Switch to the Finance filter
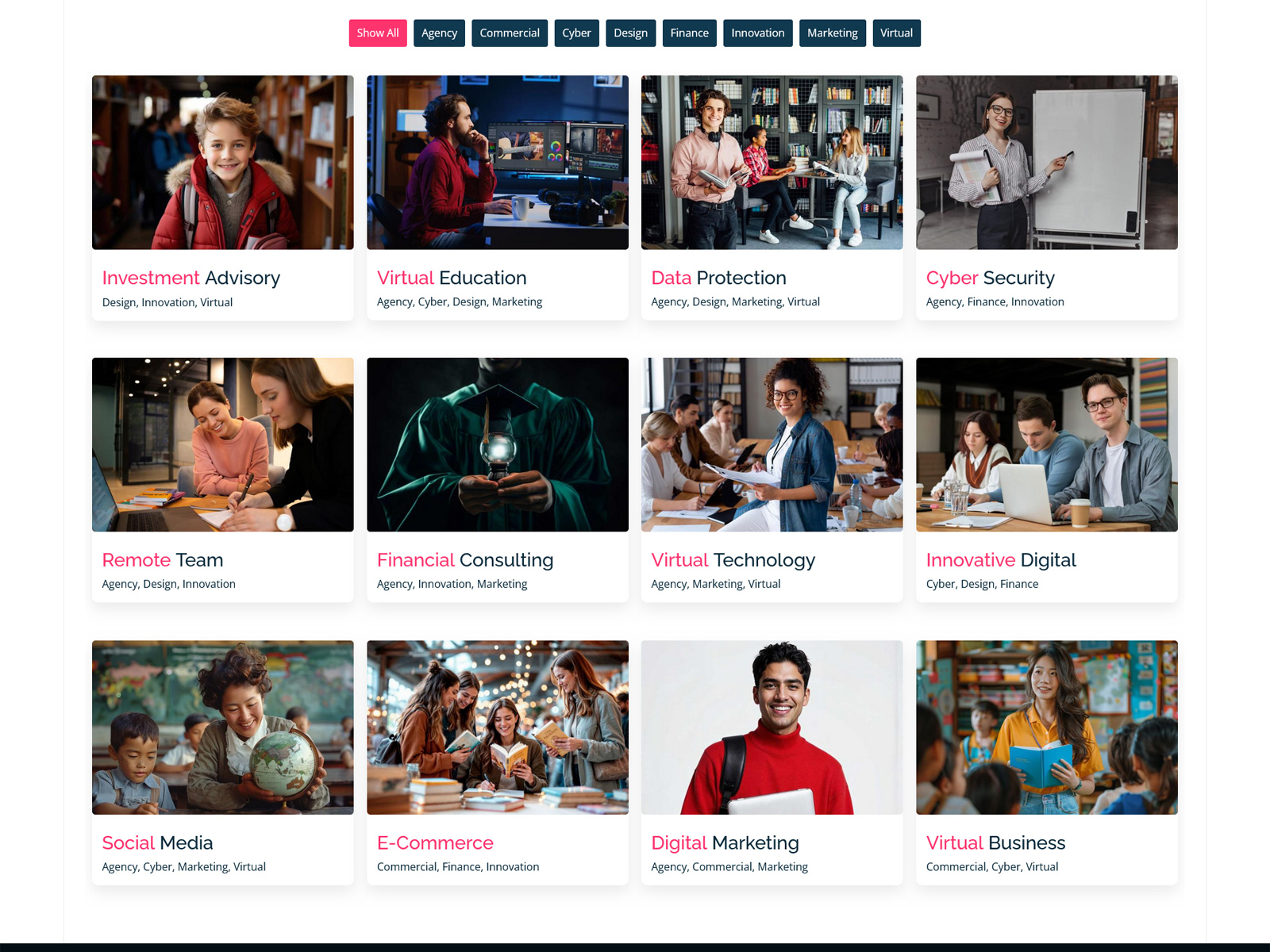 pos(689,33)
